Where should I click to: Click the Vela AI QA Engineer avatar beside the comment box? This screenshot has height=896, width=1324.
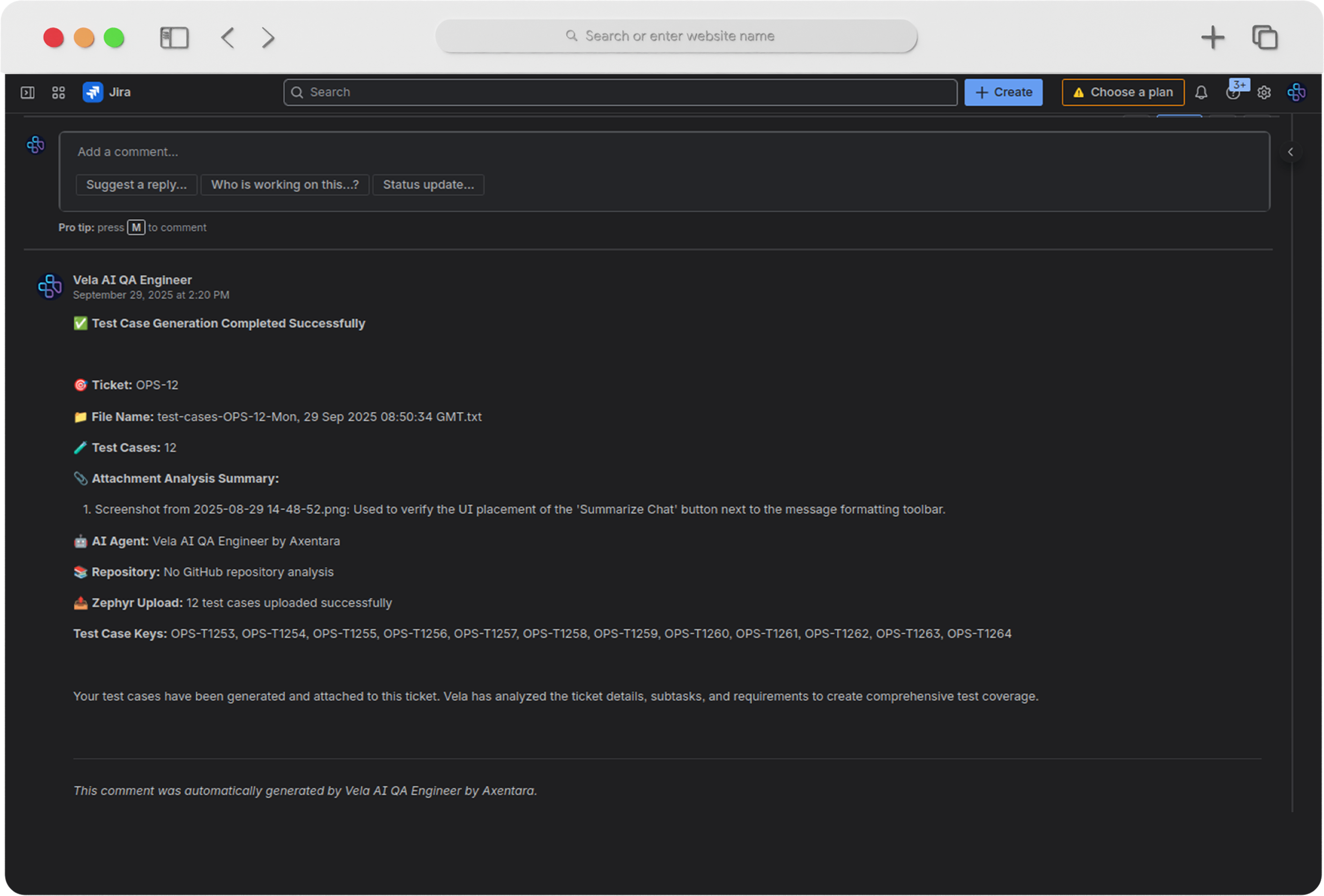click(35, 145)
